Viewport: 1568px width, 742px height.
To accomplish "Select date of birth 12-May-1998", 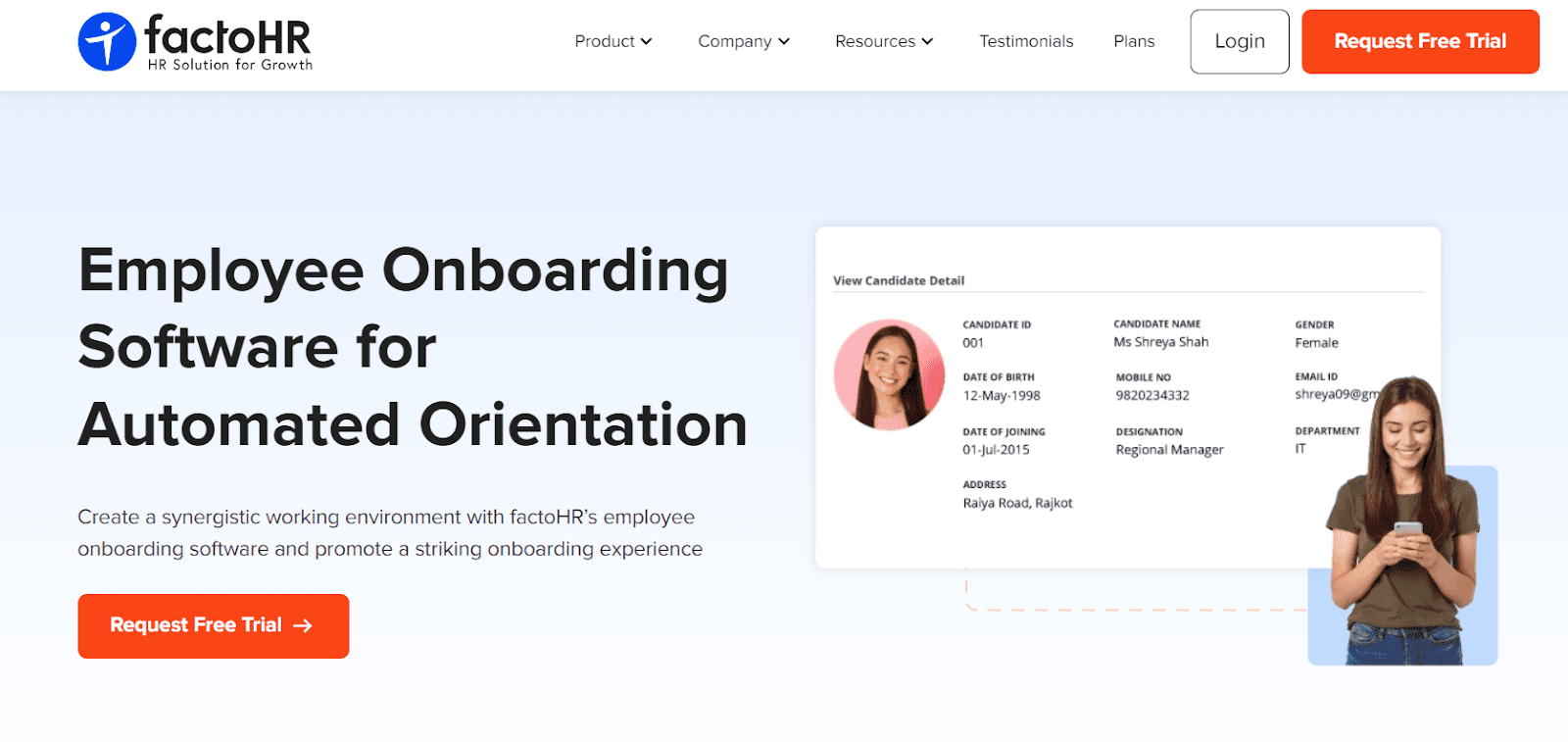I will coord(1002,396).
